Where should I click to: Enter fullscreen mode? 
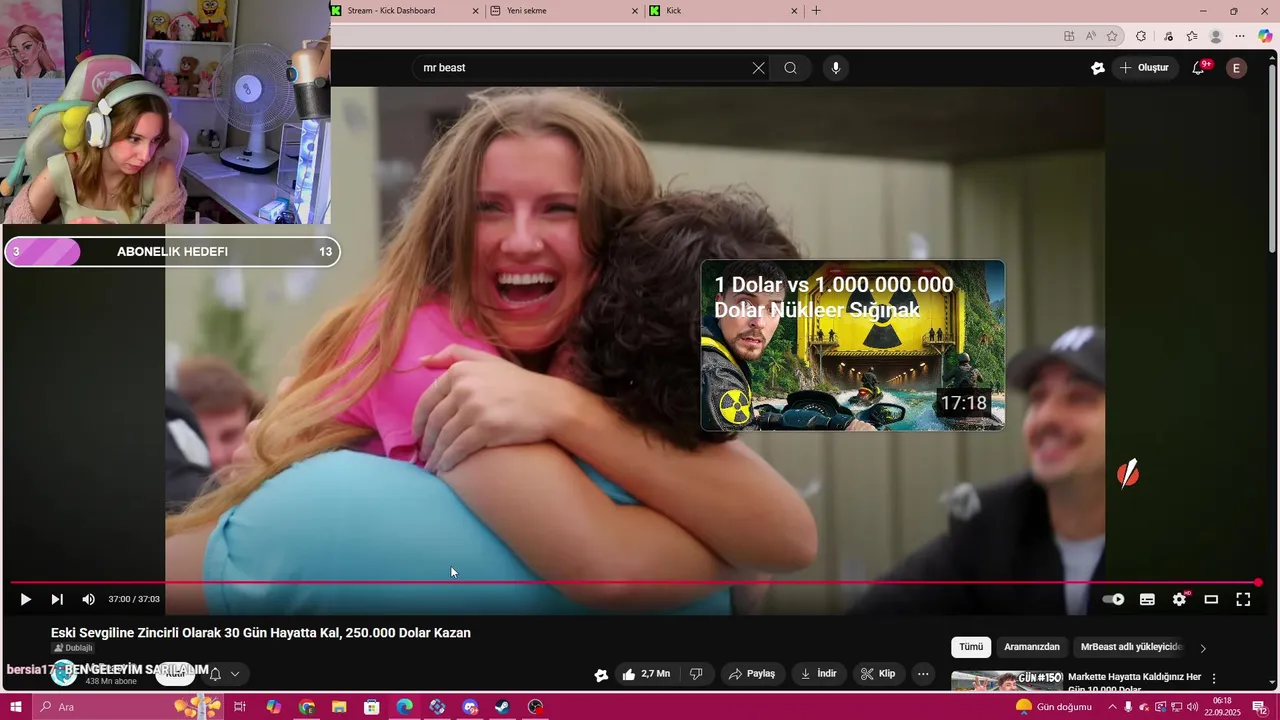(1243, 599)
